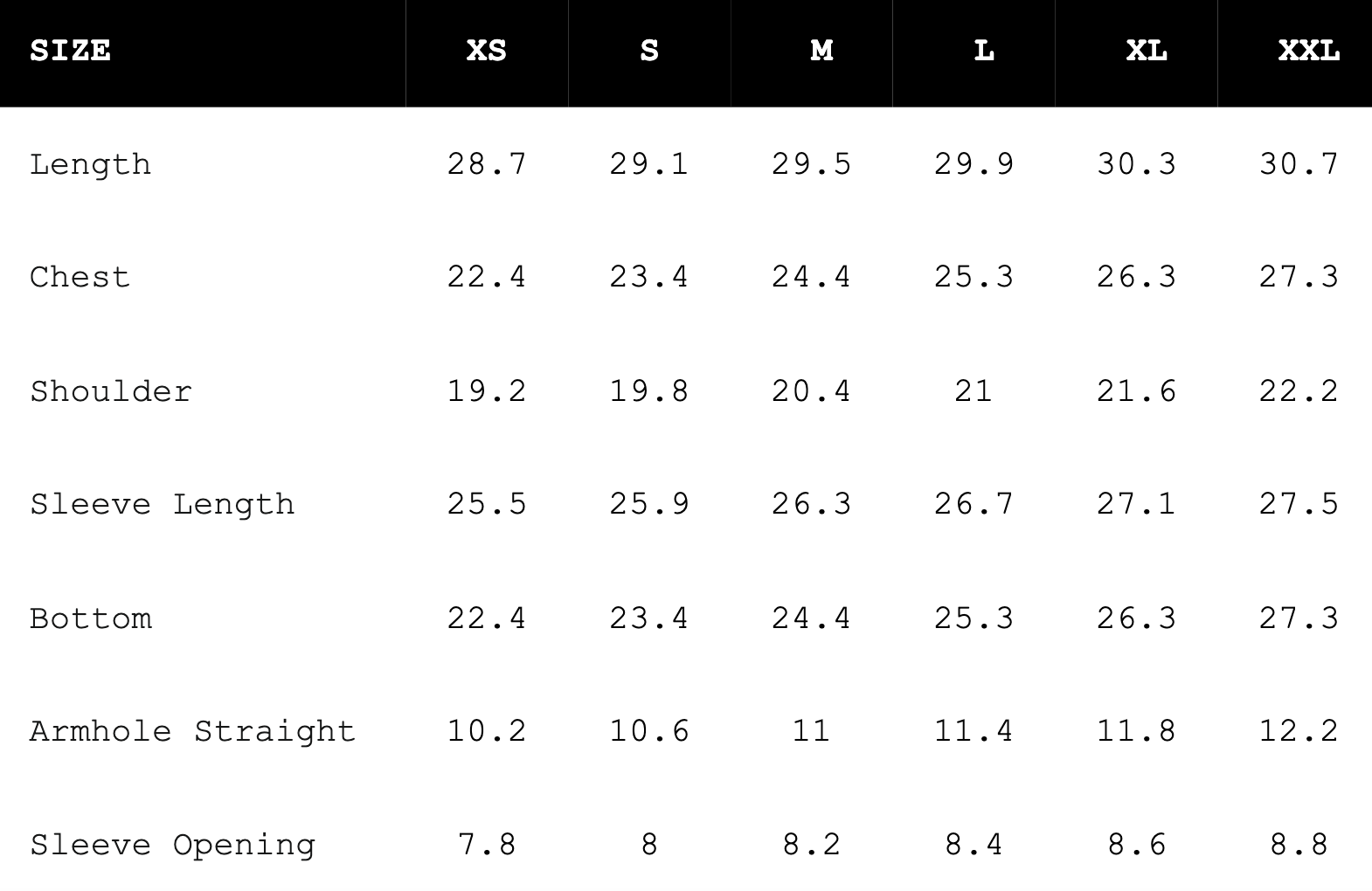The height and width of the screenshot is (891, 1372).
Task: Select the XS column header
Action: pos(487,51)
